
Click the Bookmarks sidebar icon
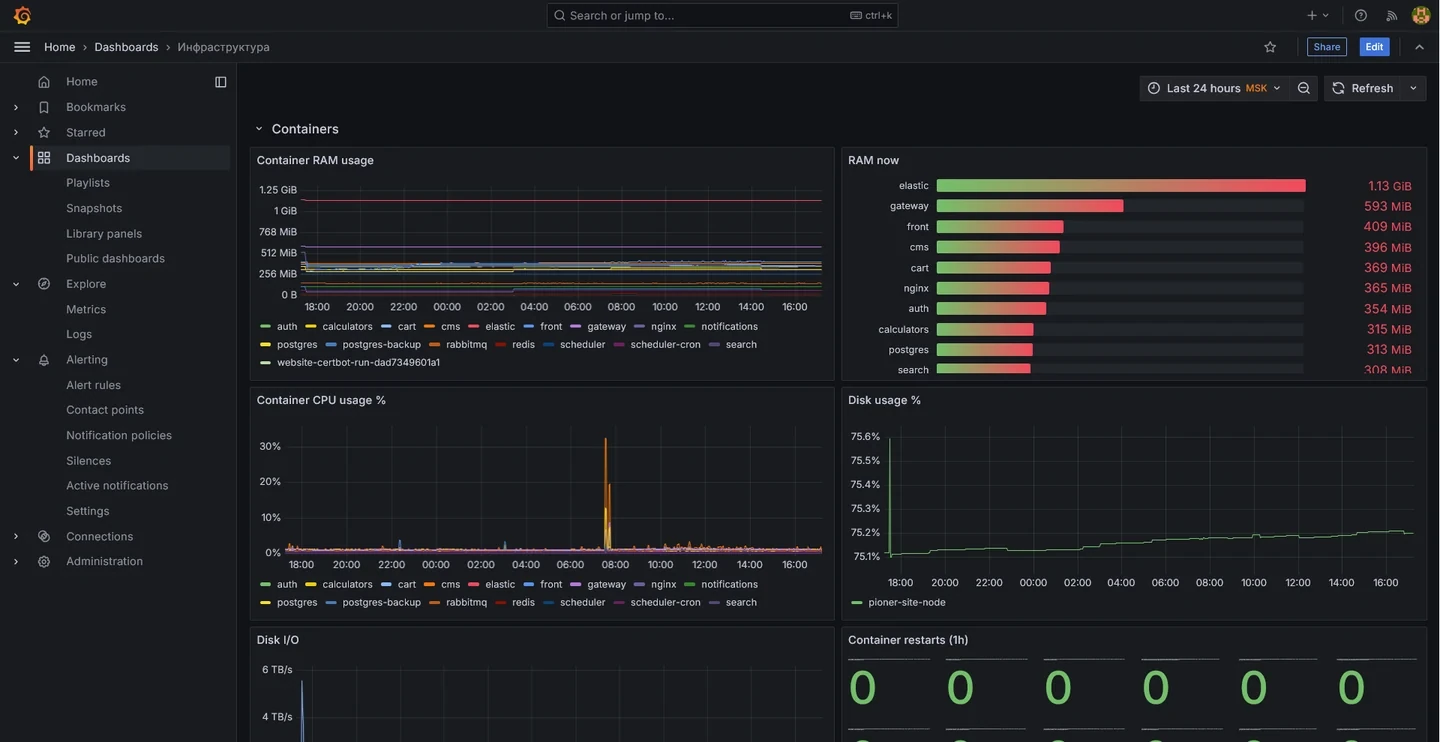click(x=44, y=107)
